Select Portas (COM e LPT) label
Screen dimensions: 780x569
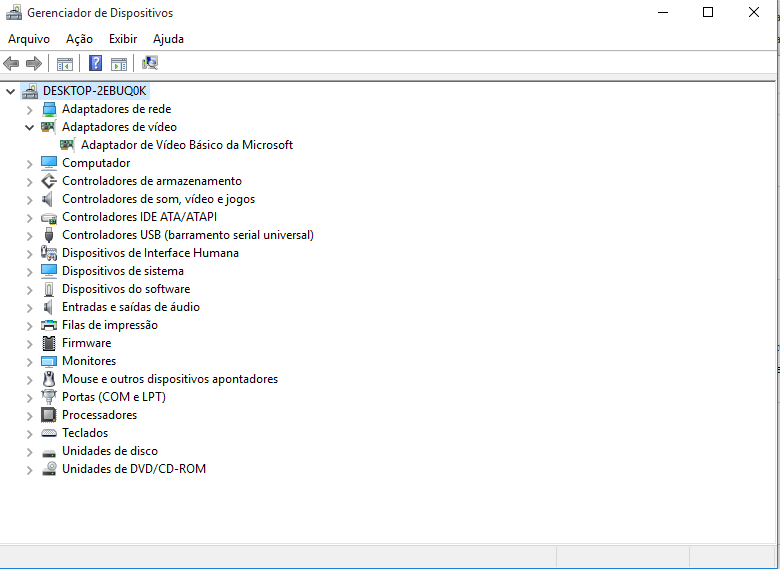point(114,397)
